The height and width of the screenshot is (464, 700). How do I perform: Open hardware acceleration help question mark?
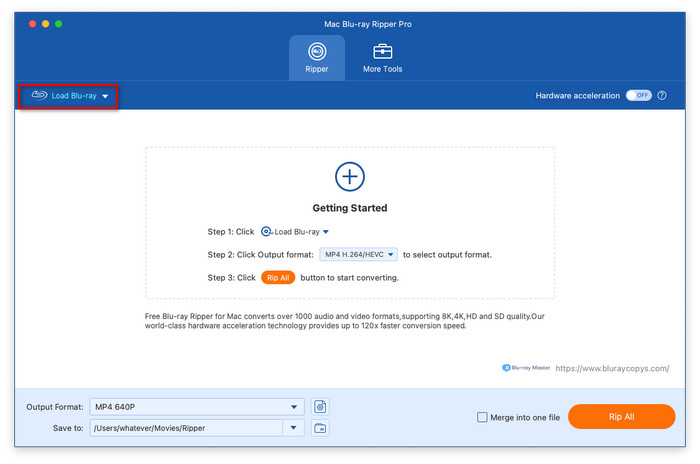(x=662, y=95)
